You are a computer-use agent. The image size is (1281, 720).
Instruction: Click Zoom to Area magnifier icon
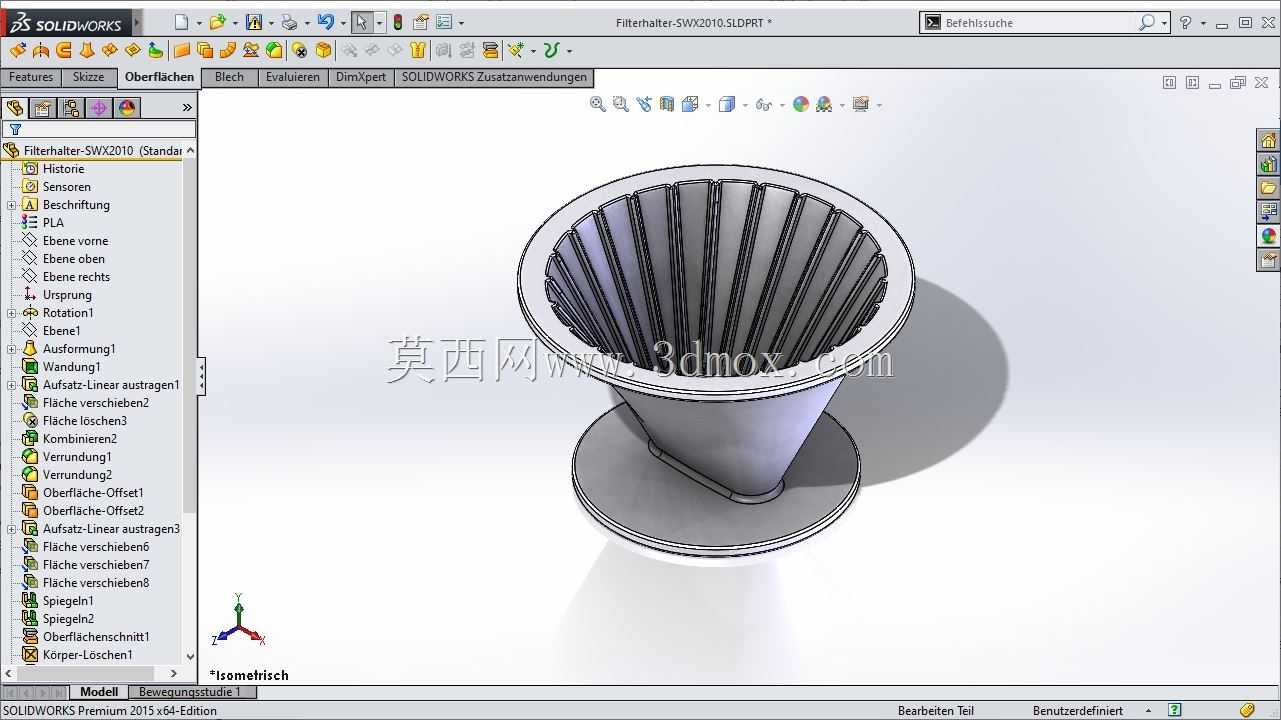[x=620, y=104]
